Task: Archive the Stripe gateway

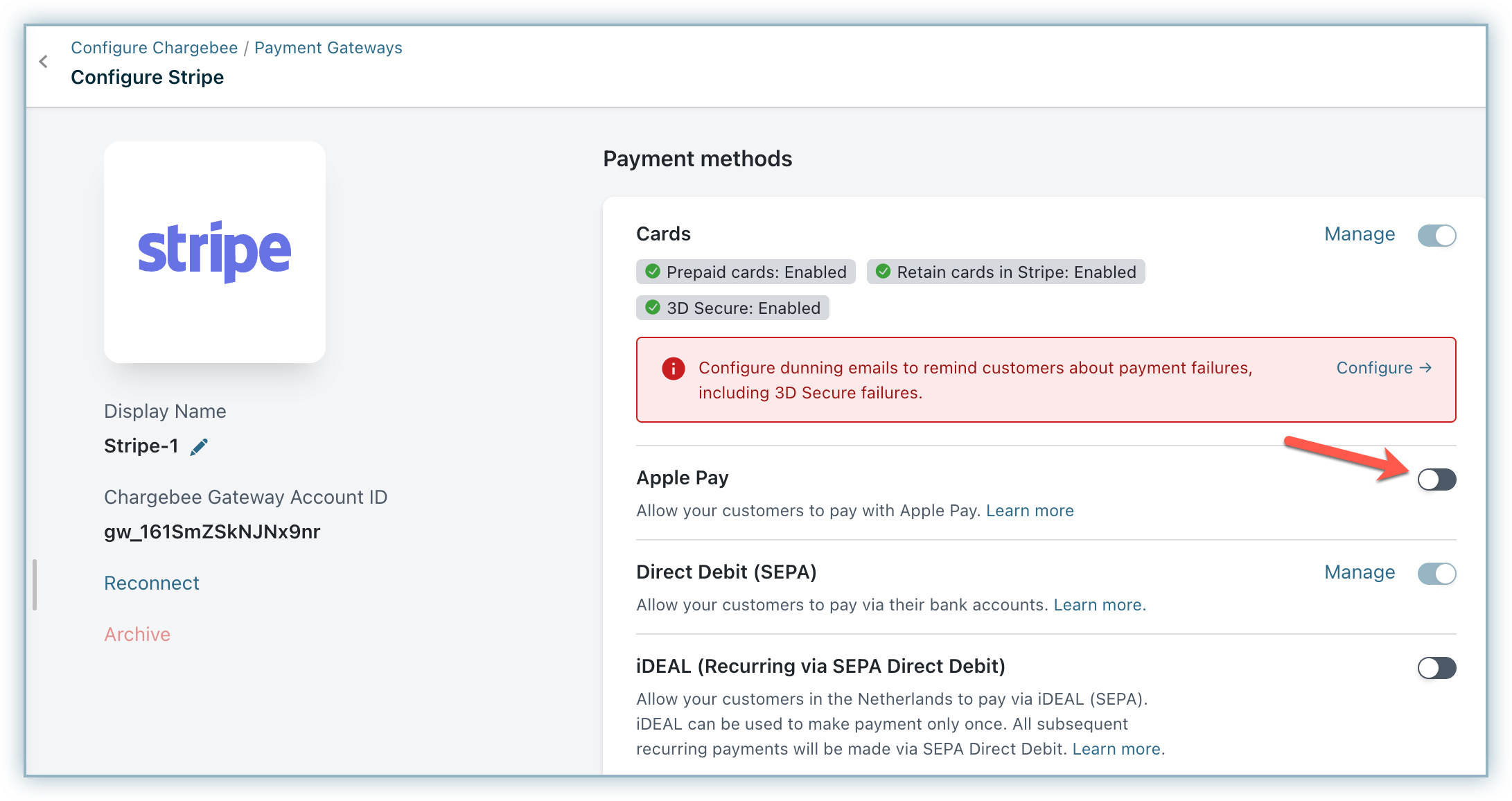Action: click(137, 635)
